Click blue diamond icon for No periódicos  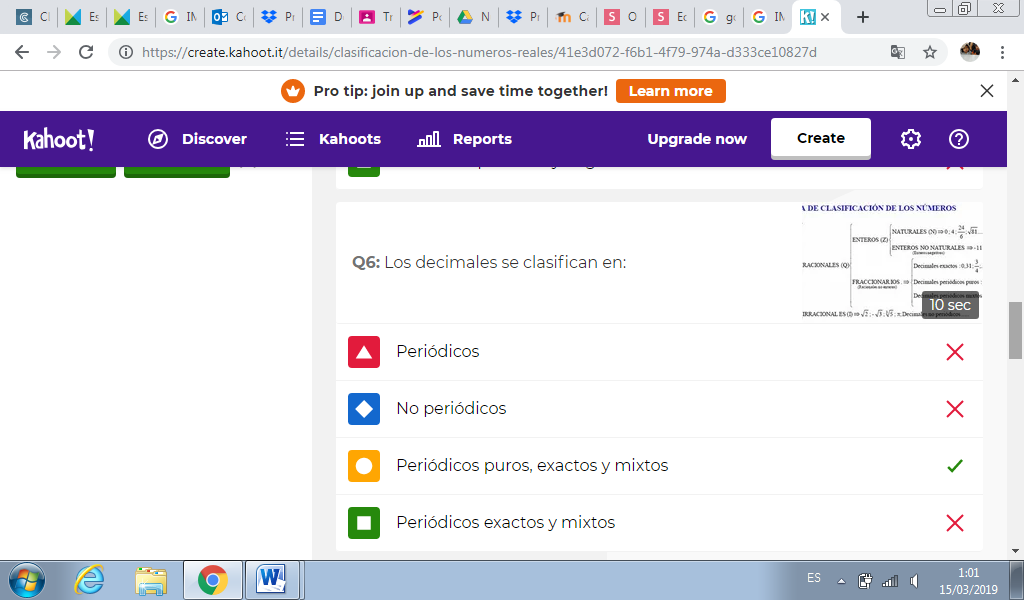pyautogui.click(x=364, y=409)
